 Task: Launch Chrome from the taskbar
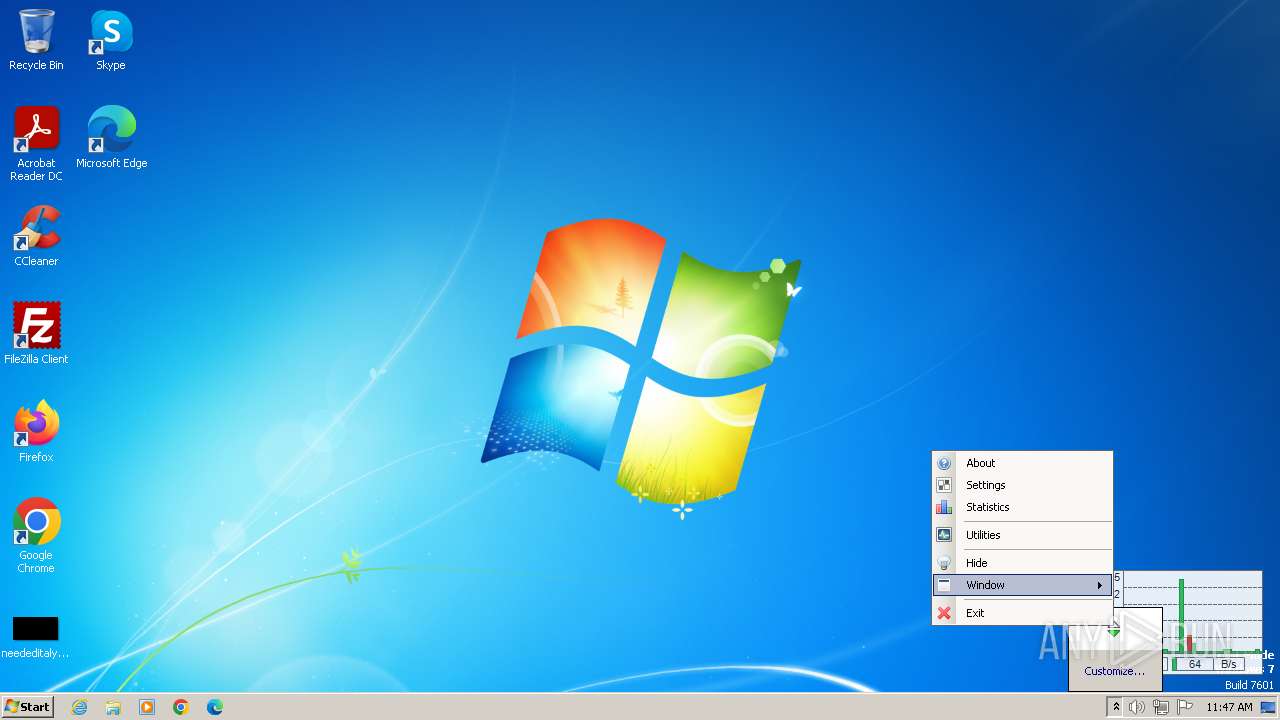181,707
